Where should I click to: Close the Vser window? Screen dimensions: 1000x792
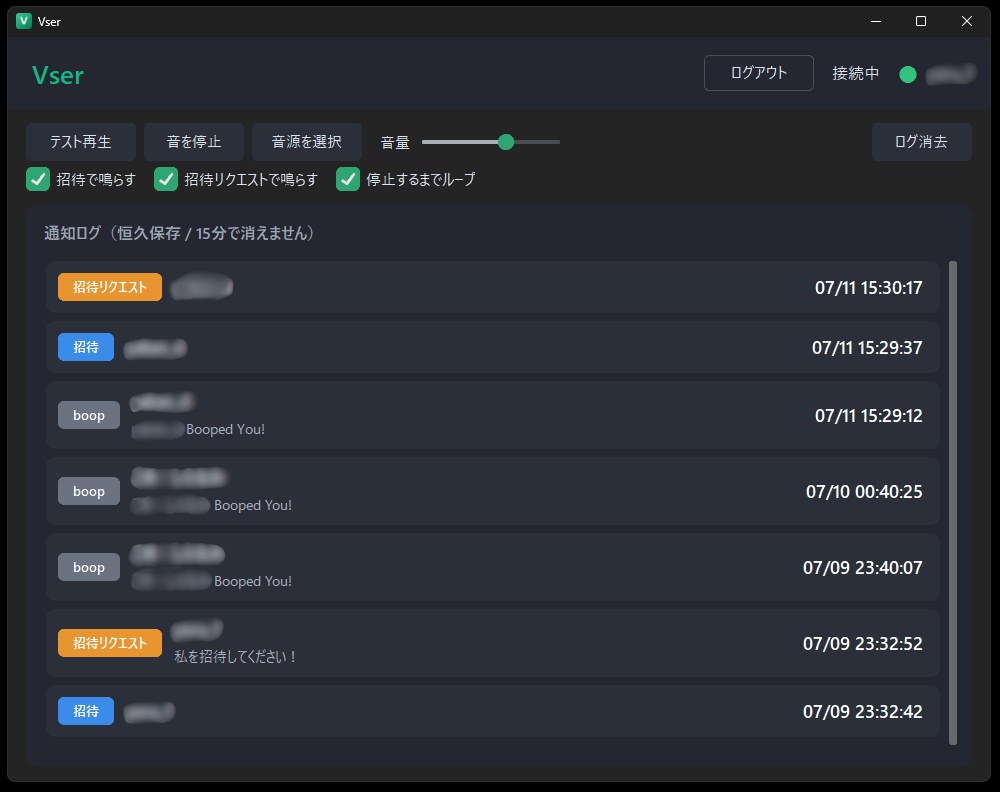967,21
